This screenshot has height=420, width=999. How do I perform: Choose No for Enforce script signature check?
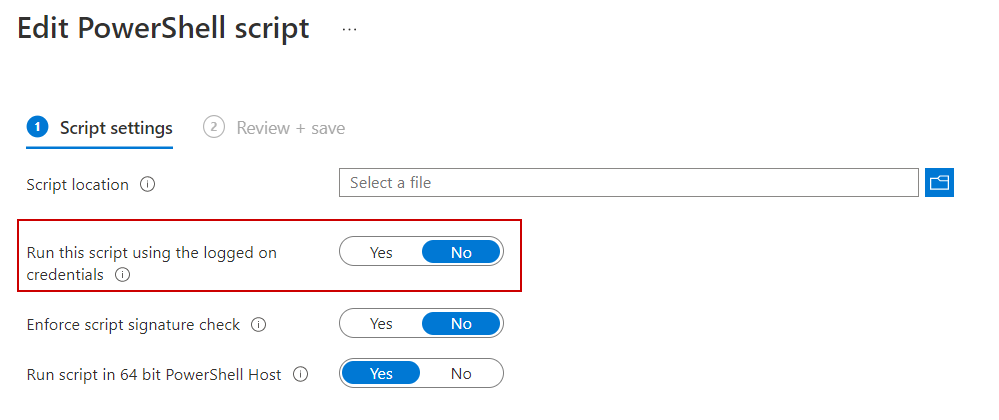[x=461, y=324]
